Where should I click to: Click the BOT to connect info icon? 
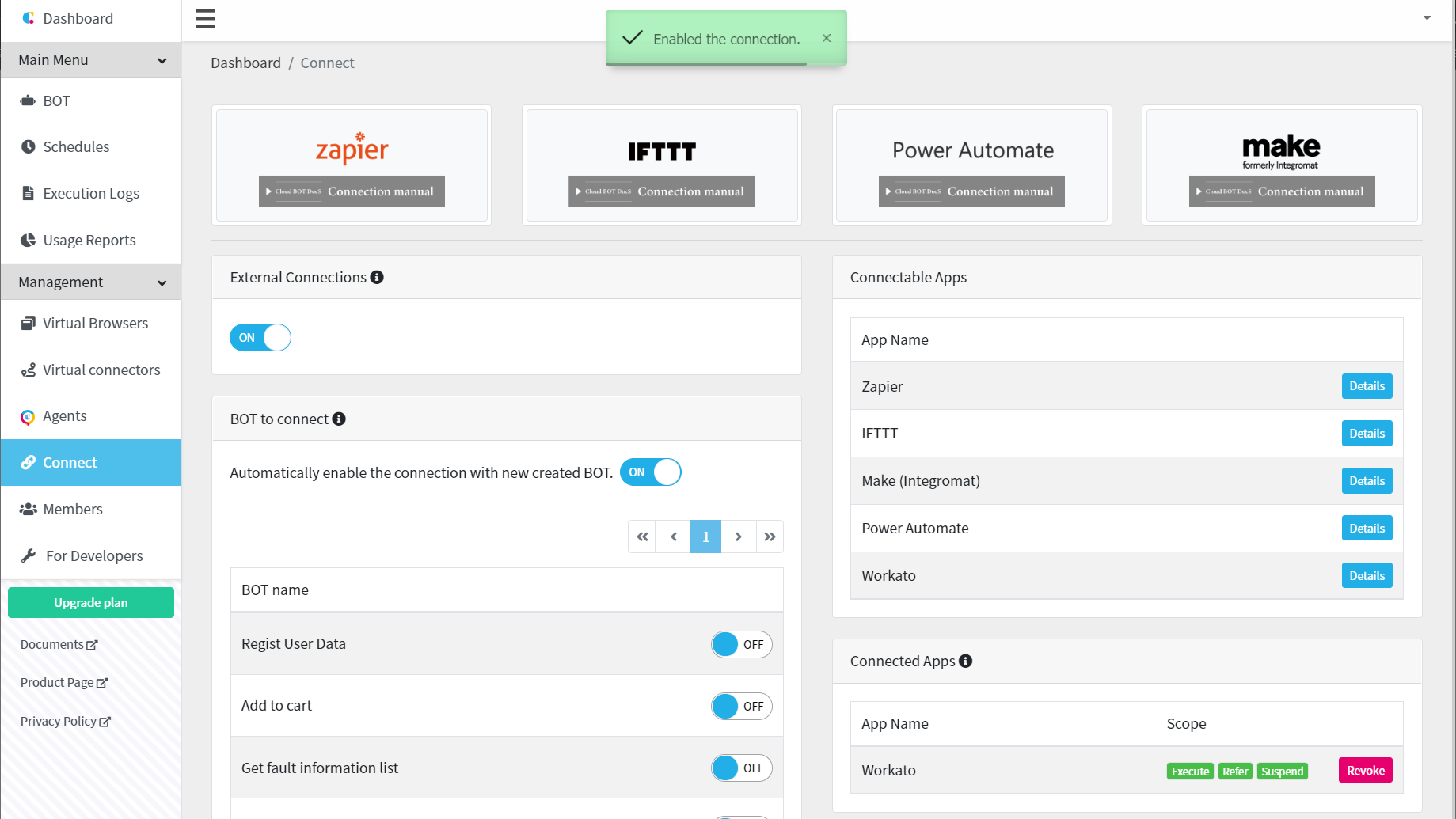pyautogui.click(x=339, y=419)
